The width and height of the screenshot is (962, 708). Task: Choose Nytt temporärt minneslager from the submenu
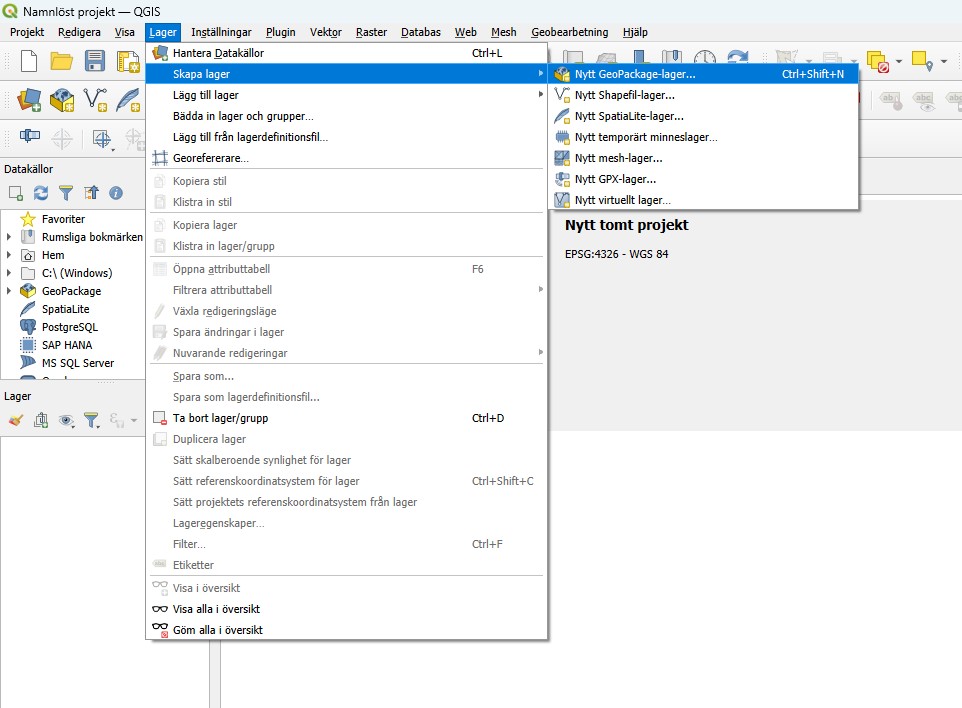(703, 137)
